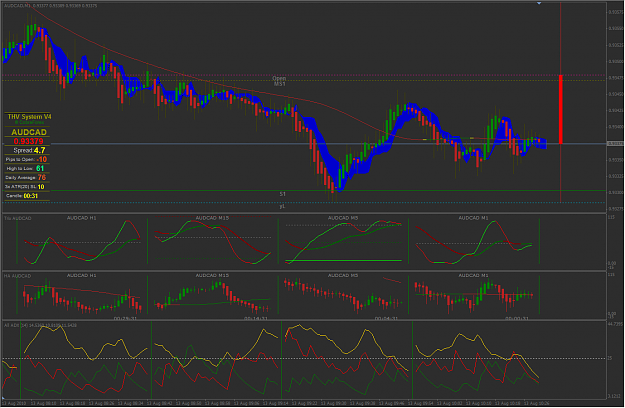Click AUDCAD M15 label in HA window
The width and height of the screenshot is (625, 408).
point(212,275)
